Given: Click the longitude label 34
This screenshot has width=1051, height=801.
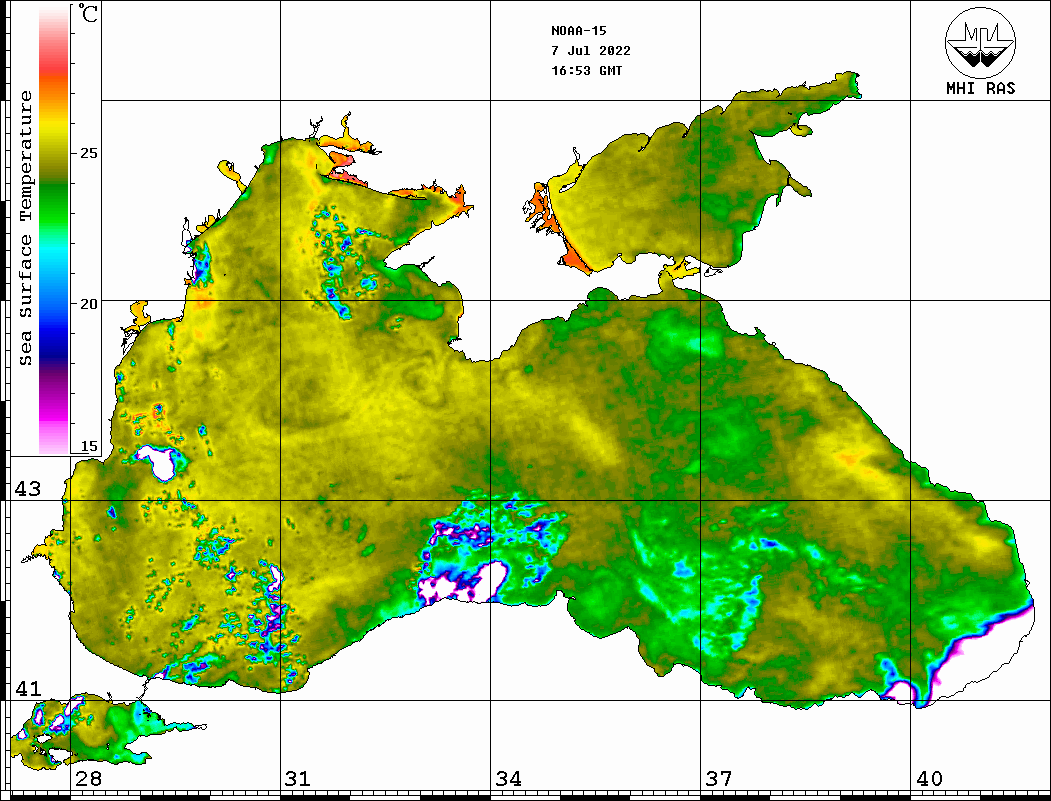Looking at the screenshot, I should 508,778.
